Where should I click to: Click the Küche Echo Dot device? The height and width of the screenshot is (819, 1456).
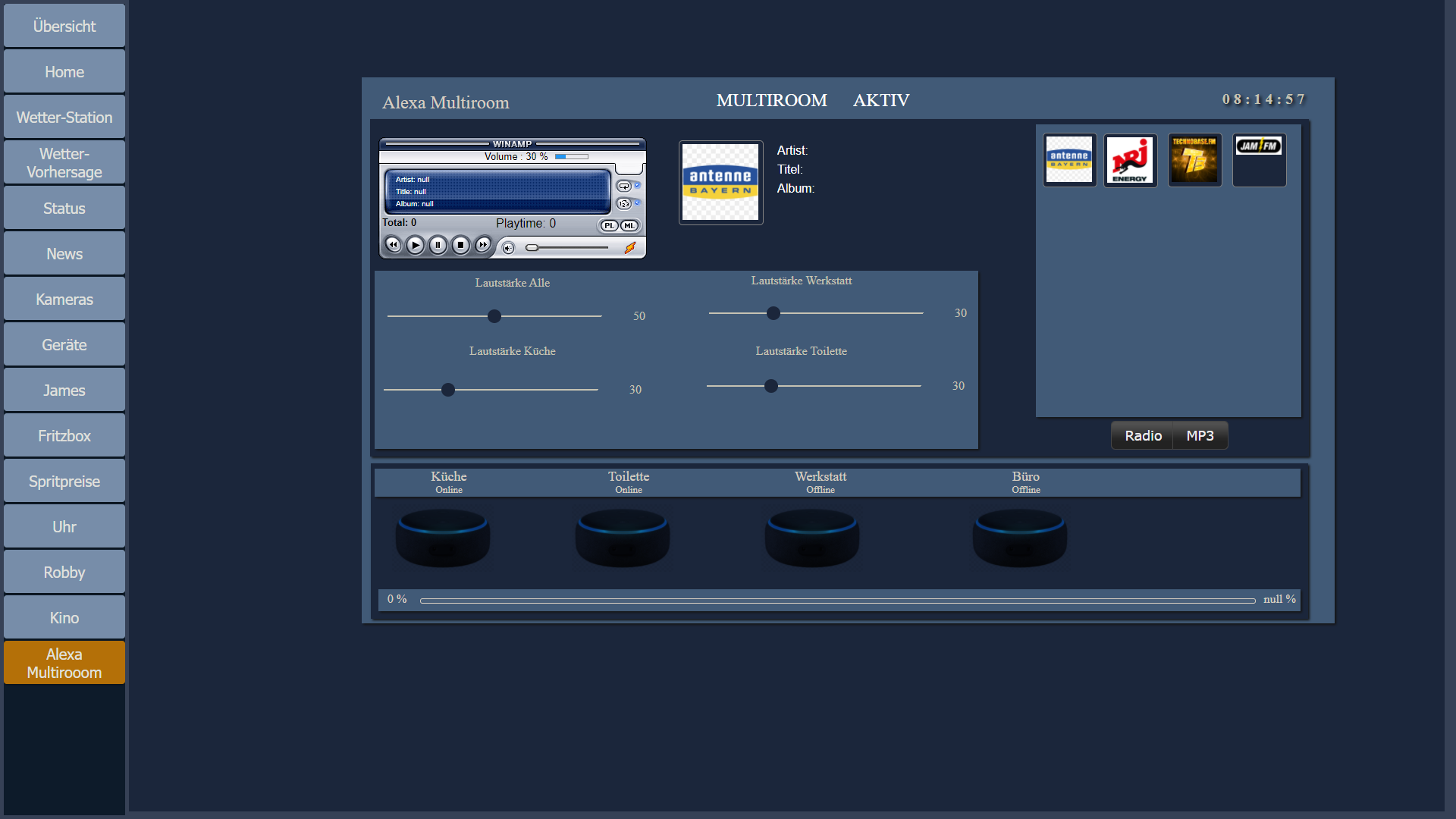(443, 538)
